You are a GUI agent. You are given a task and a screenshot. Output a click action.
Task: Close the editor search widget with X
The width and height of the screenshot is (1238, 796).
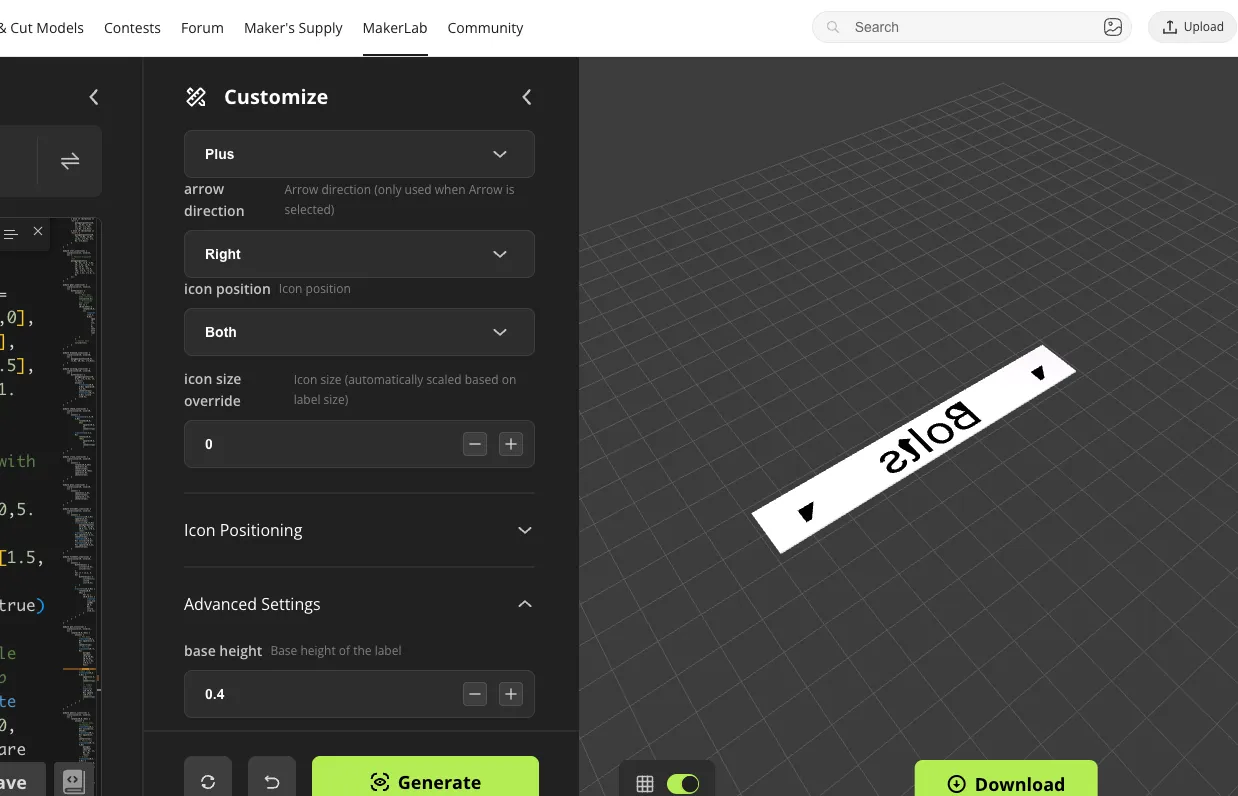[38, 231]
